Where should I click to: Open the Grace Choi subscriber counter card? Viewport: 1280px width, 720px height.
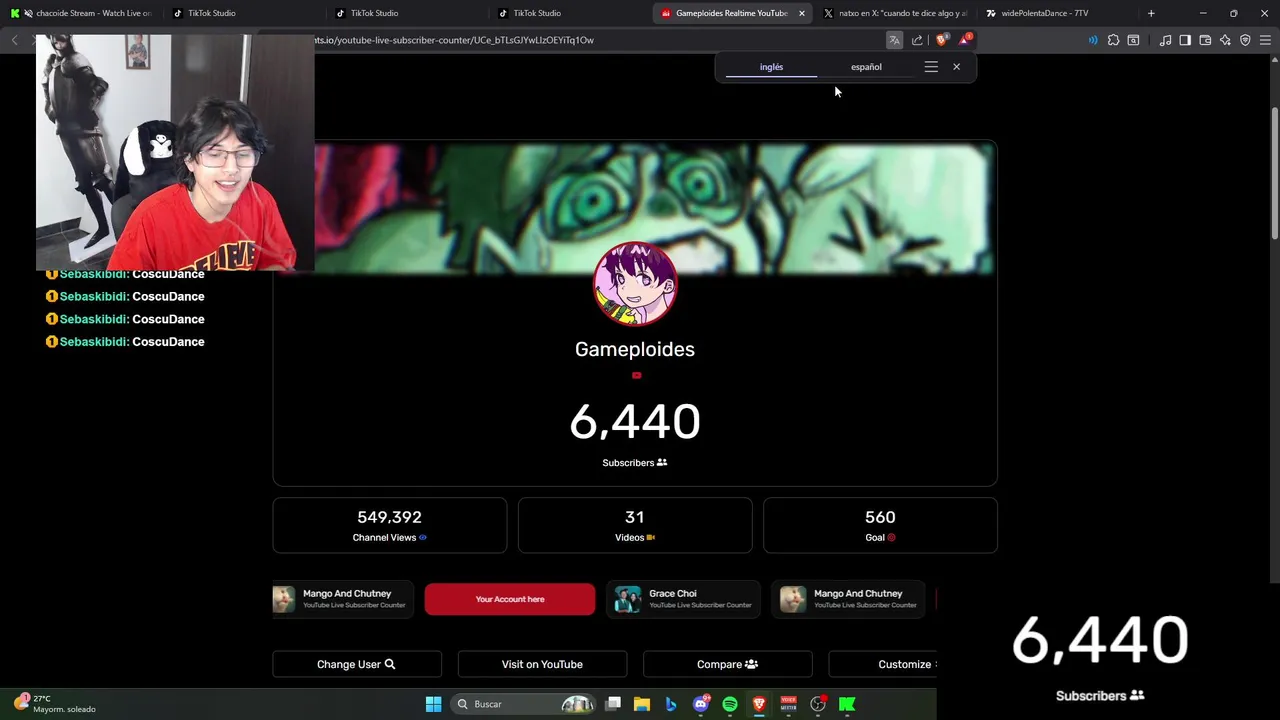coord(683,599)
